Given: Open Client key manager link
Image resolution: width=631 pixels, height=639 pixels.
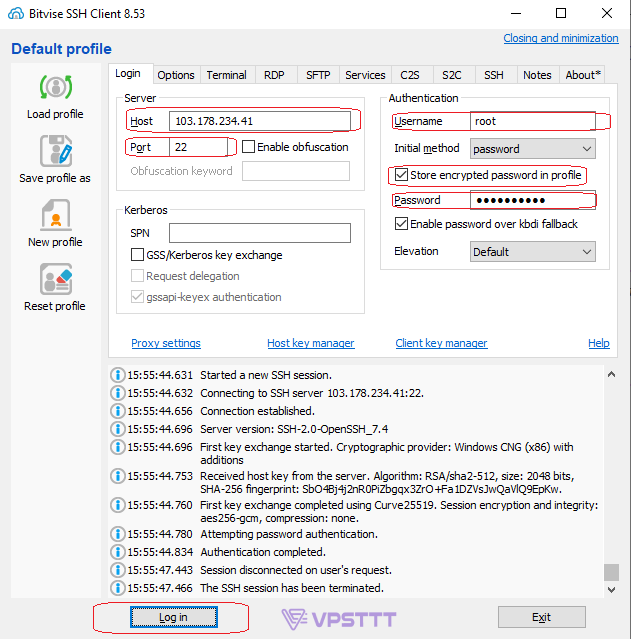Looking at the screenshot, I should (x=441, y=343).
